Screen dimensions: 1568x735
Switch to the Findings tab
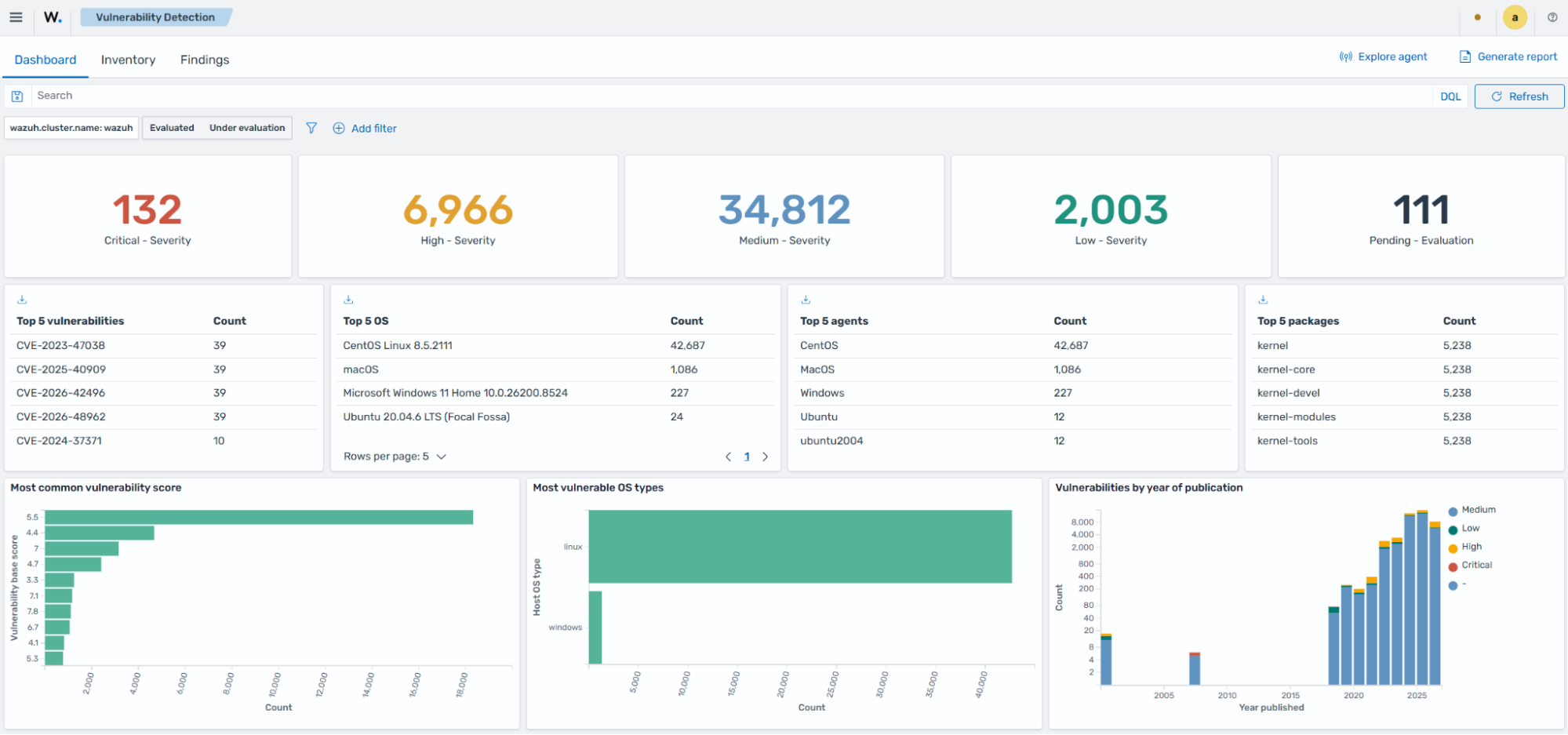coord(205,60)
